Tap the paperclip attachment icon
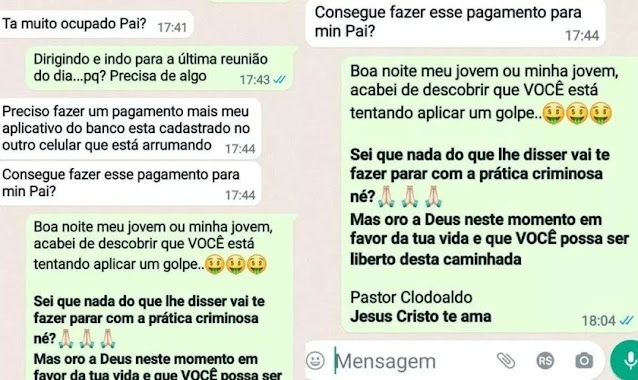The width and height of the screenshot is (638, 380). [x=506, y=360]
